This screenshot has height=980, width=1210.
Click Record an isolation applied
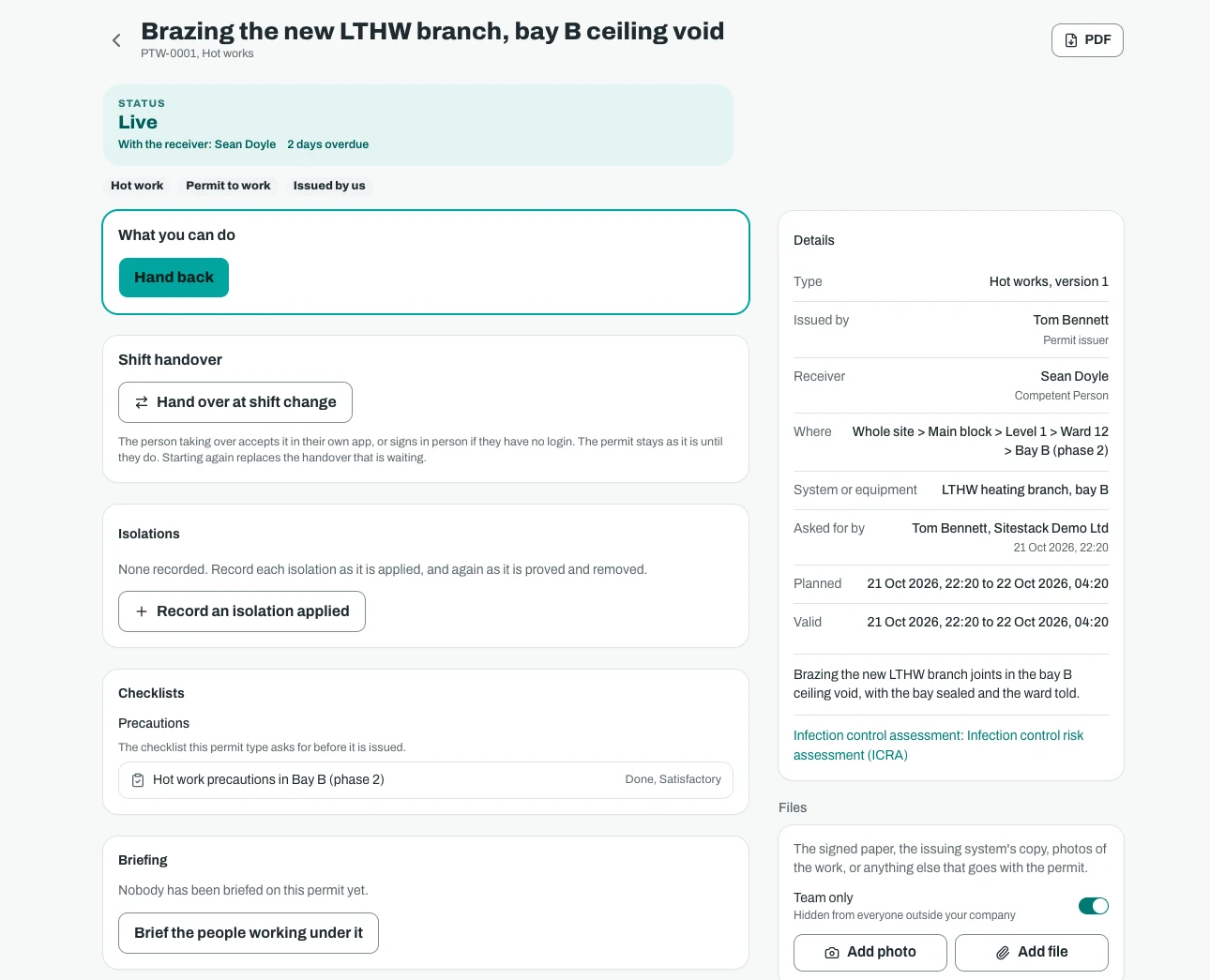click(242, 611)
